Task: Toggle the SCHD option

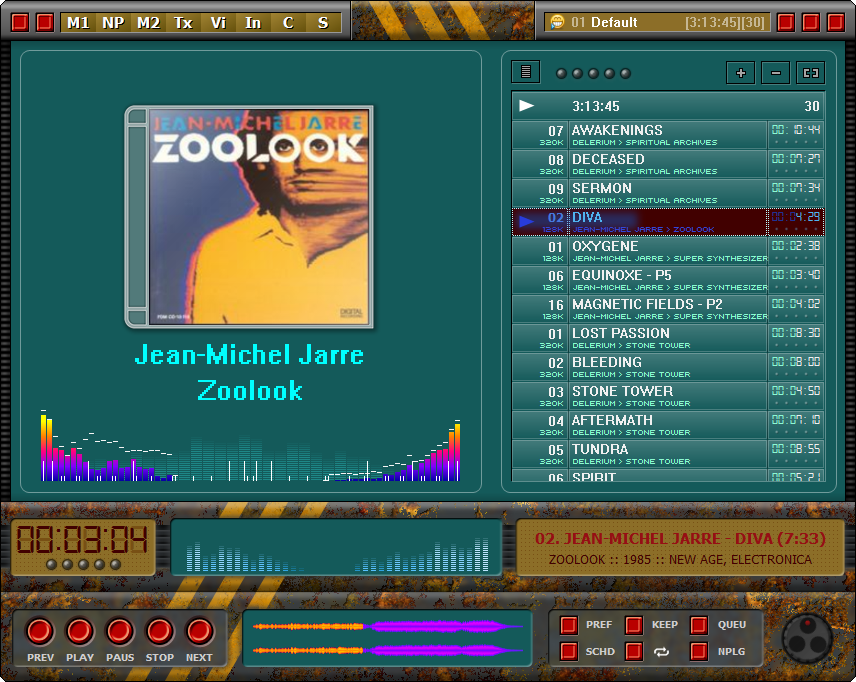Action: coord(569,652)
